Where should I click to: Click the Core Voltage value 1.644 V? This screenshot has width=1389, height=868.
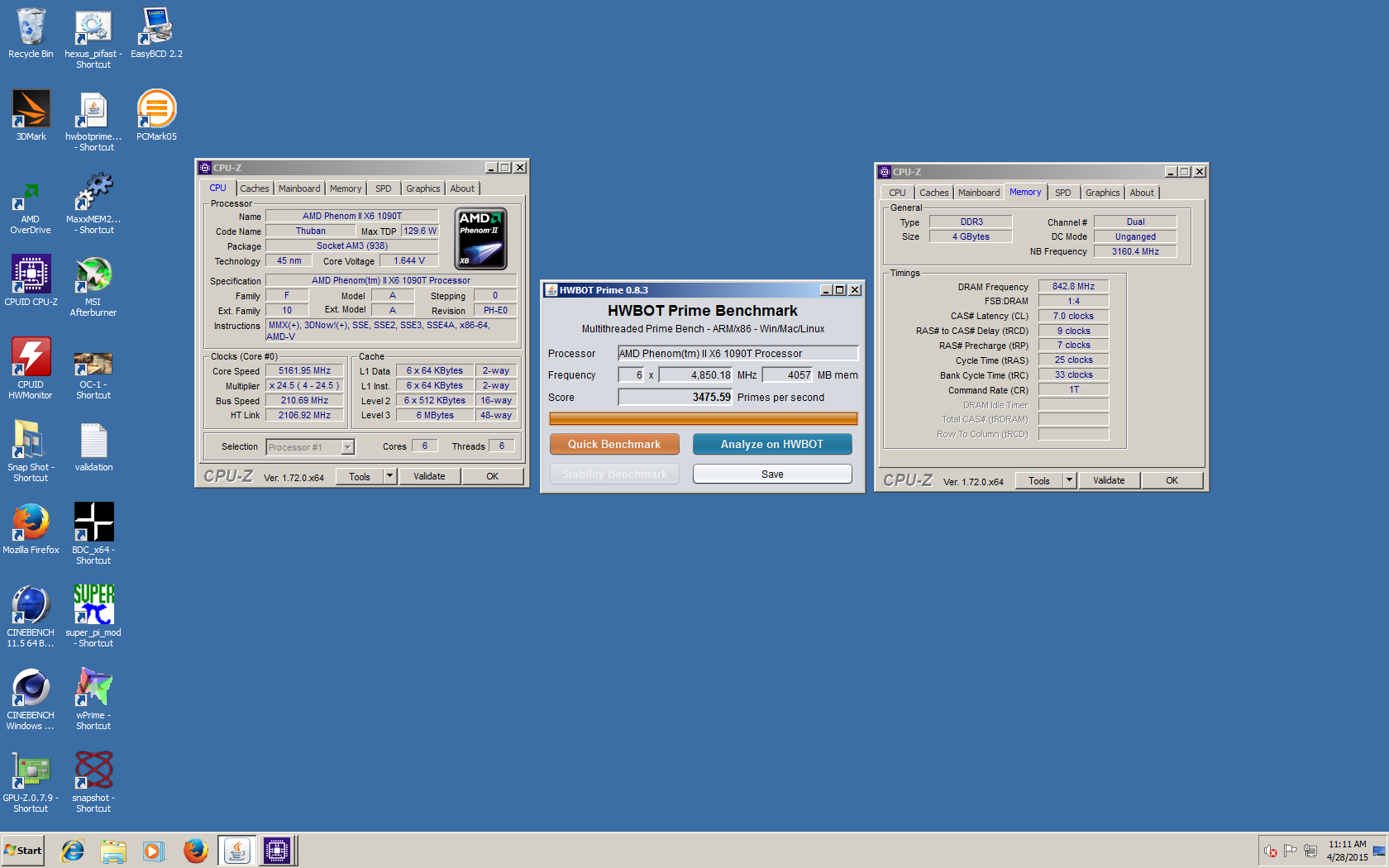tap(409, 260)
